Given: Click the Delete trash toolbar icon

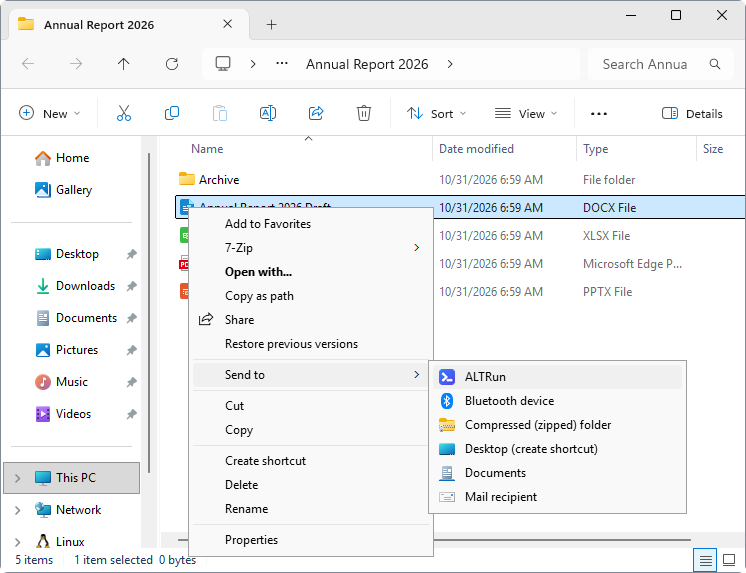Looking at the screenshot, I should click(x=364, y=113).
